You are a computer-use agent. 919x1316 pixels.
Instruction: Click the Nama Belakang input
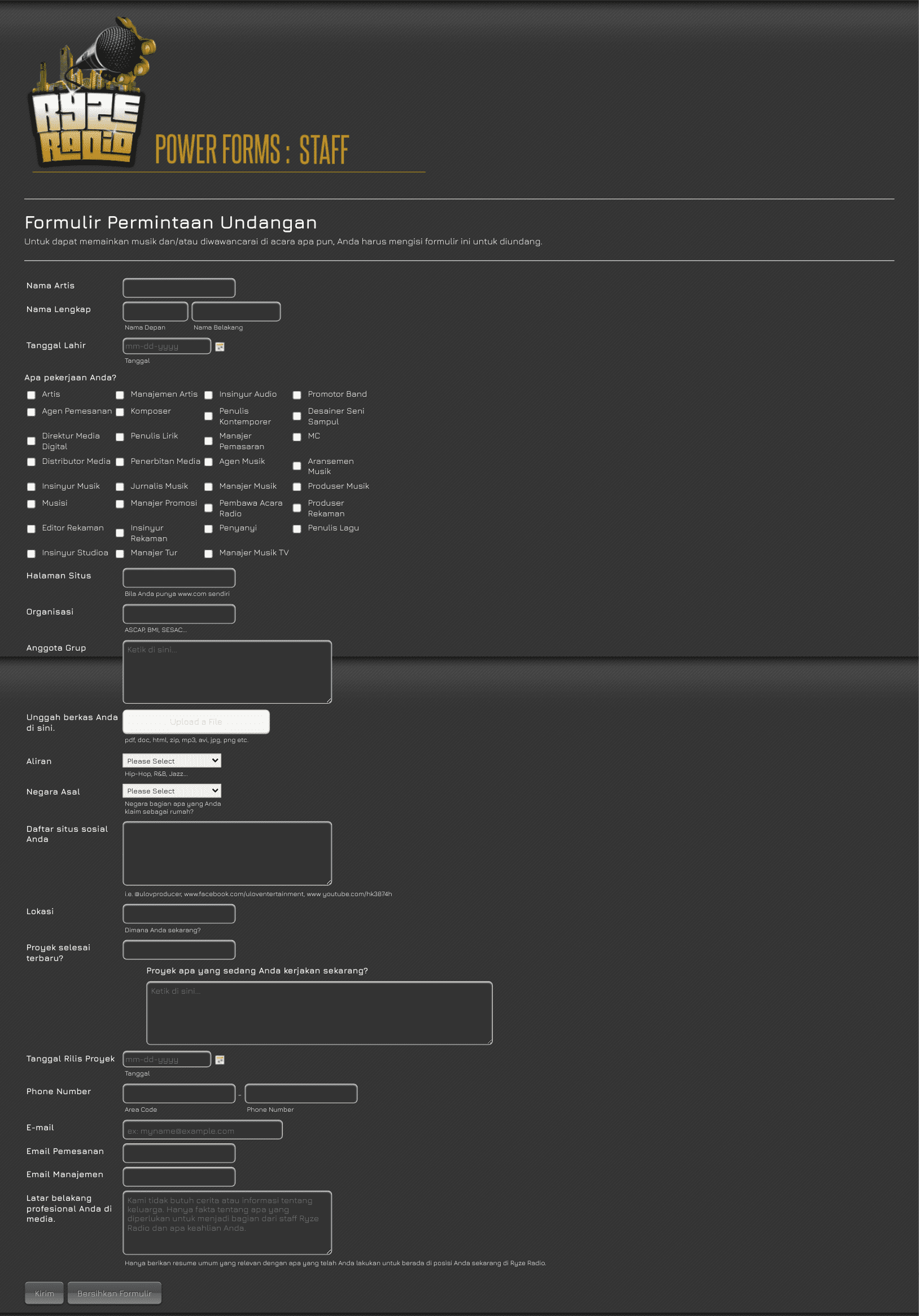236,312
